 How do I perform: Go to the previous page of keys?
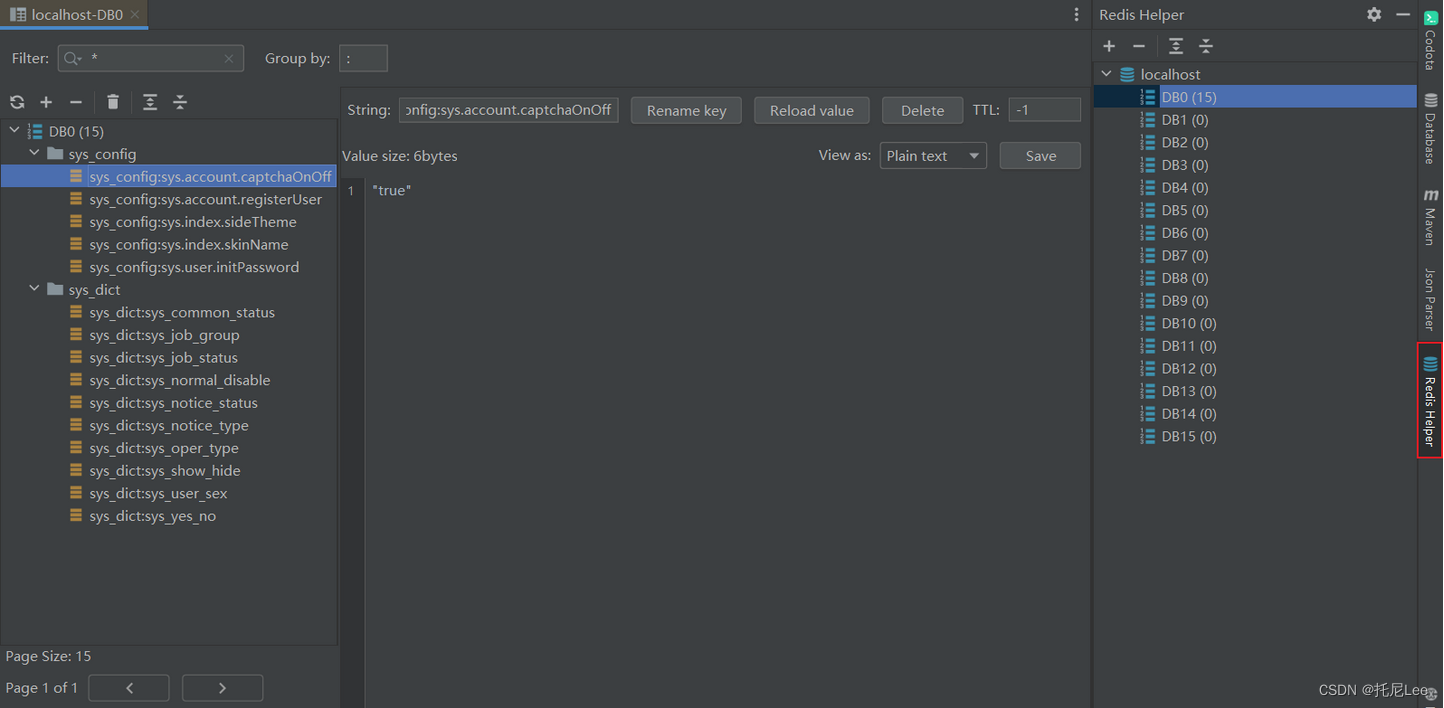pyautogui.click(x=129, y=688)
